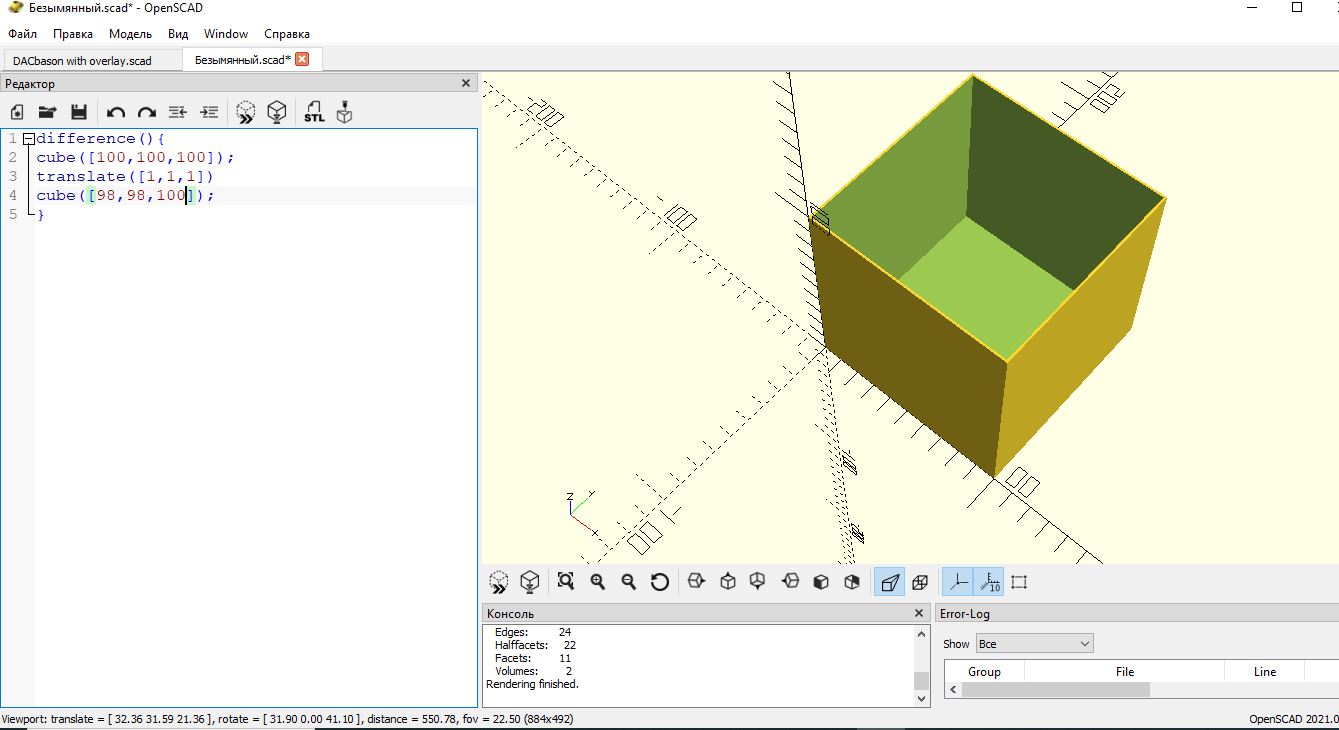
Task: Open the Файл menu
Action: point(22,34)
